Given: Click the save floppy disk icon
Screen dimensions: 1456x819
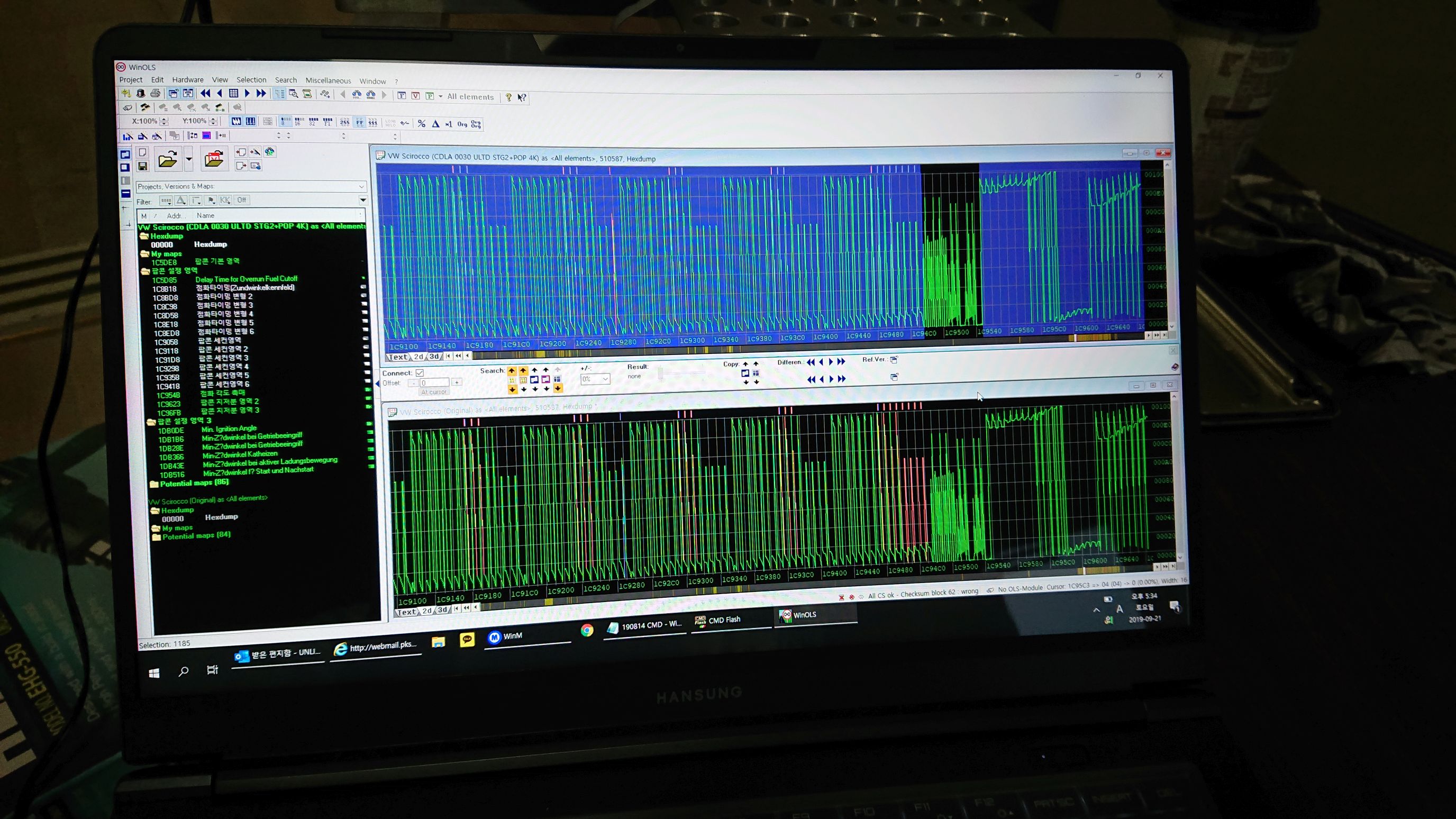Looking at the screenshot, I should pos(142,166).
